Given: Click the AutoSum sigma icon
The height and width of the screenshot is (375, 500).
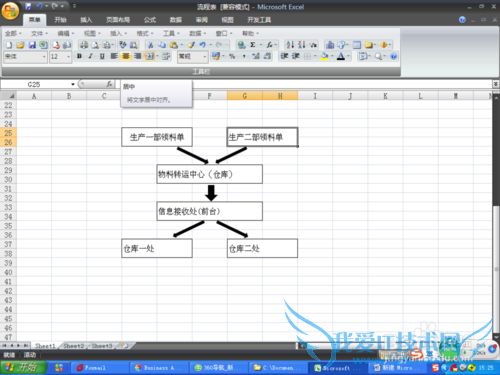Looking at the screenshot, I should (253, 45).
